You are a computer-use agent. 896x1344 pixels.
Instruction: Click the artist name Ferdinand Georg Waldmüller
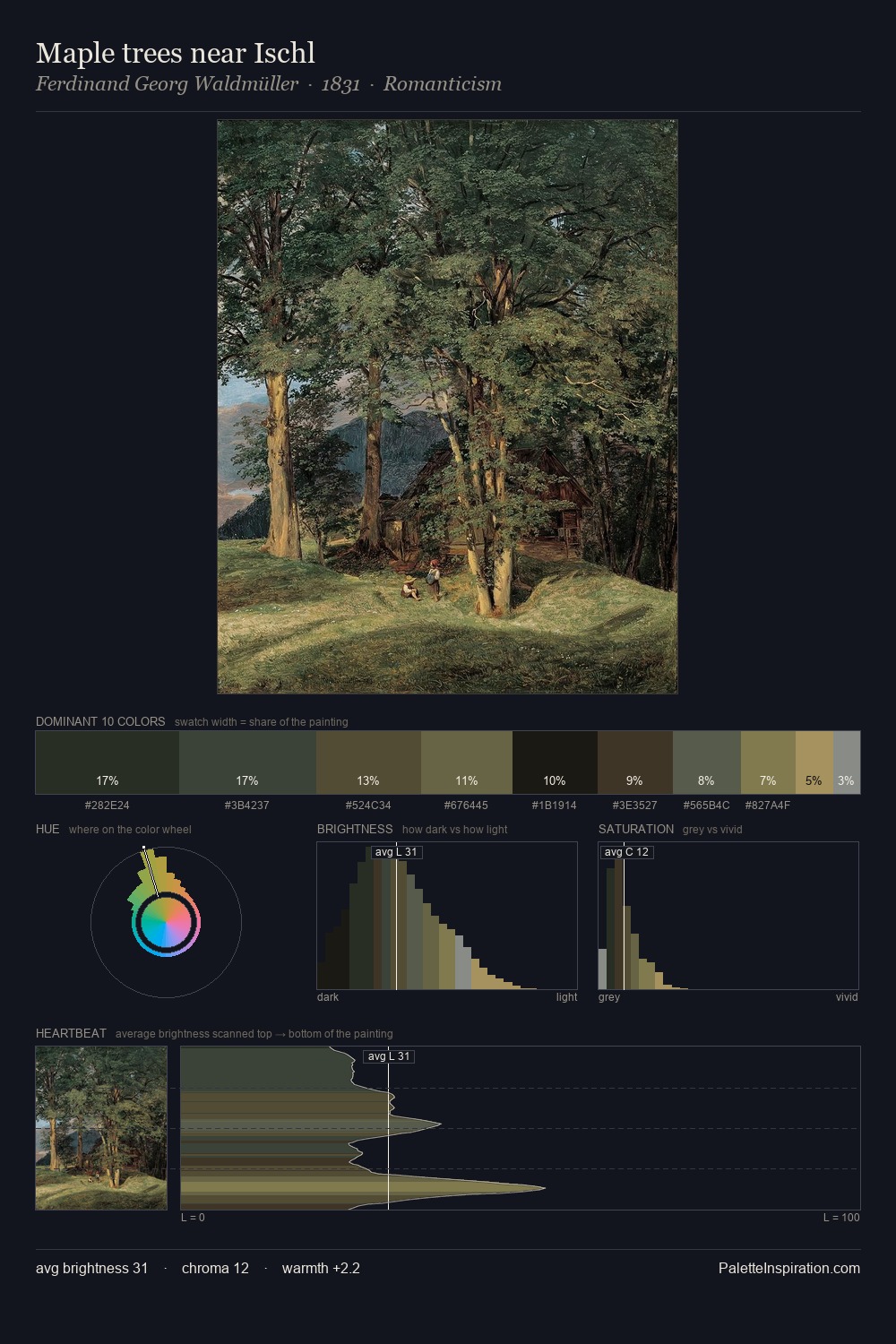click(167, 84)
